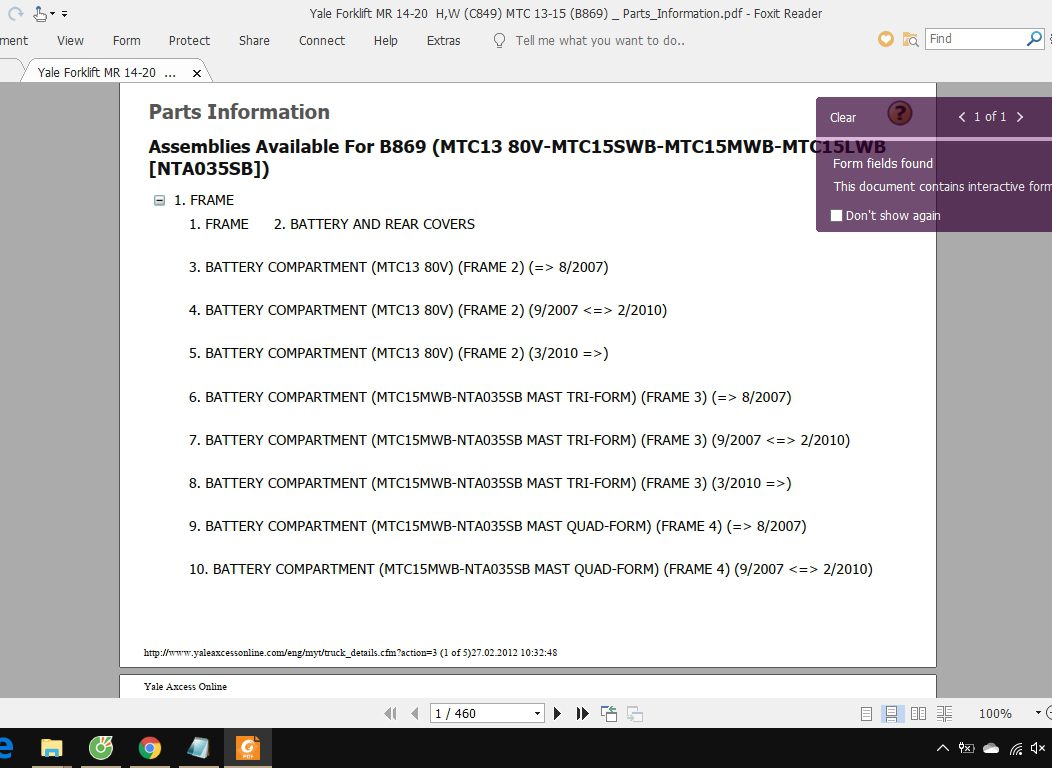Select the single page view icon

866,713
